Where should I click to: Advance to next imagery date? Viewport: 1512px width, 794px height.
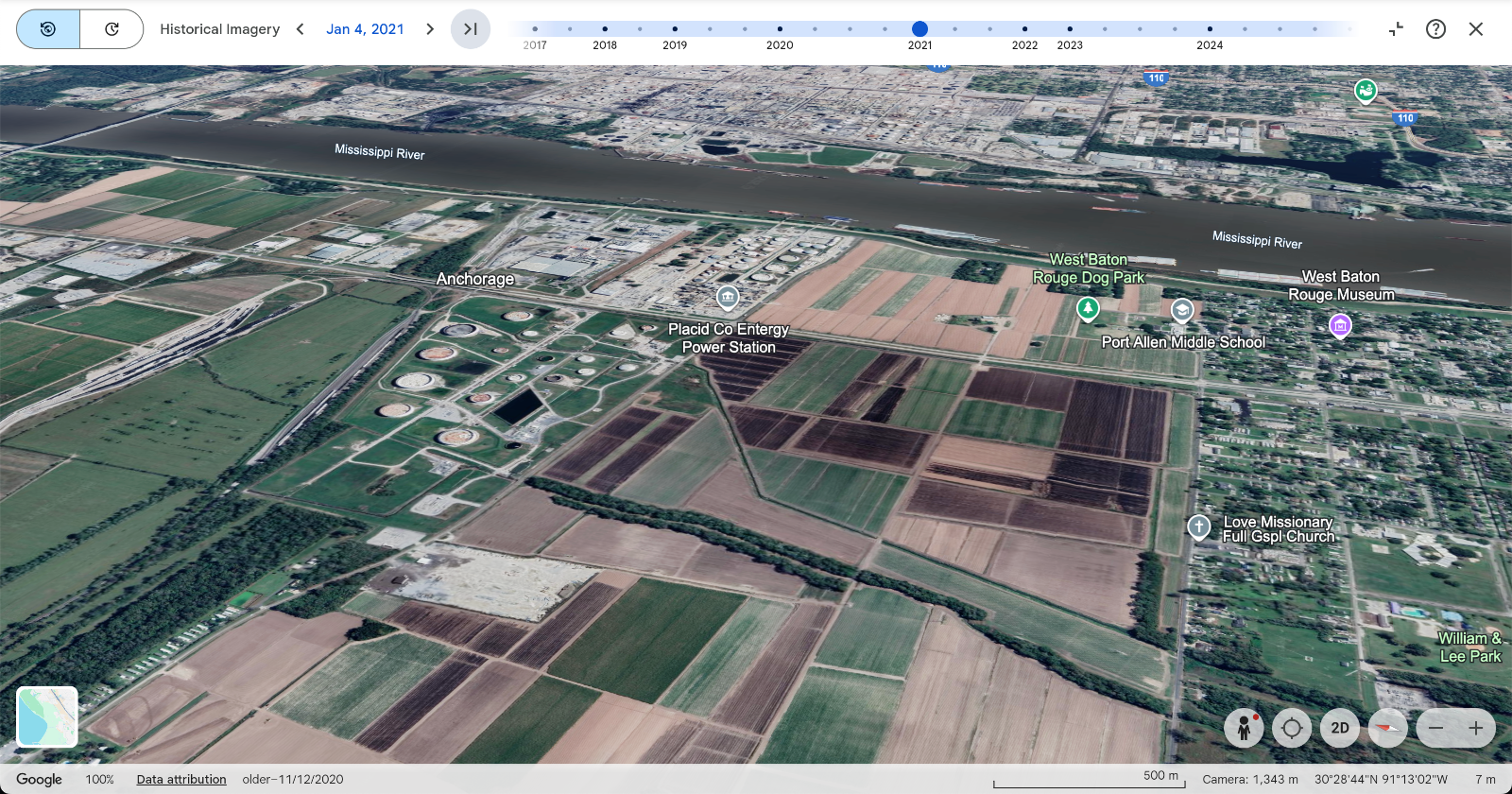430,29
